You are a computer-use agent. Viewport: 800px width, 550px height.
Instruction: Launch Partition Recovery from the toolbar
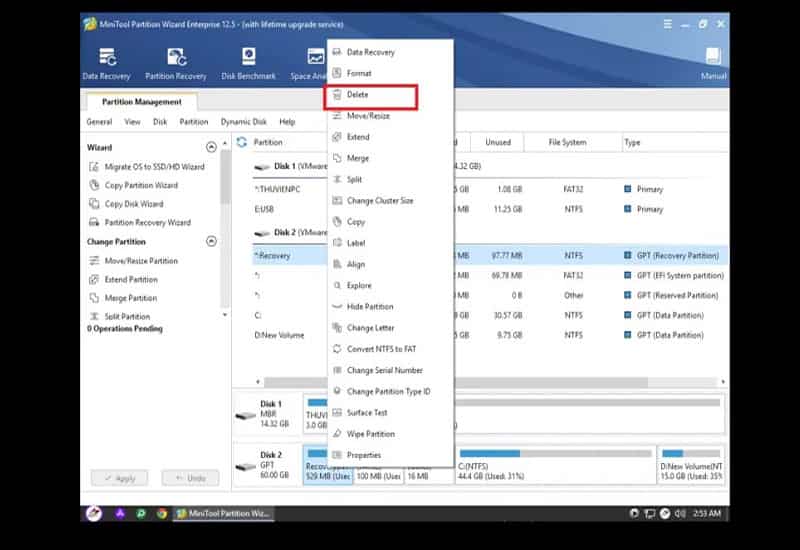click(x=176, y=64)
